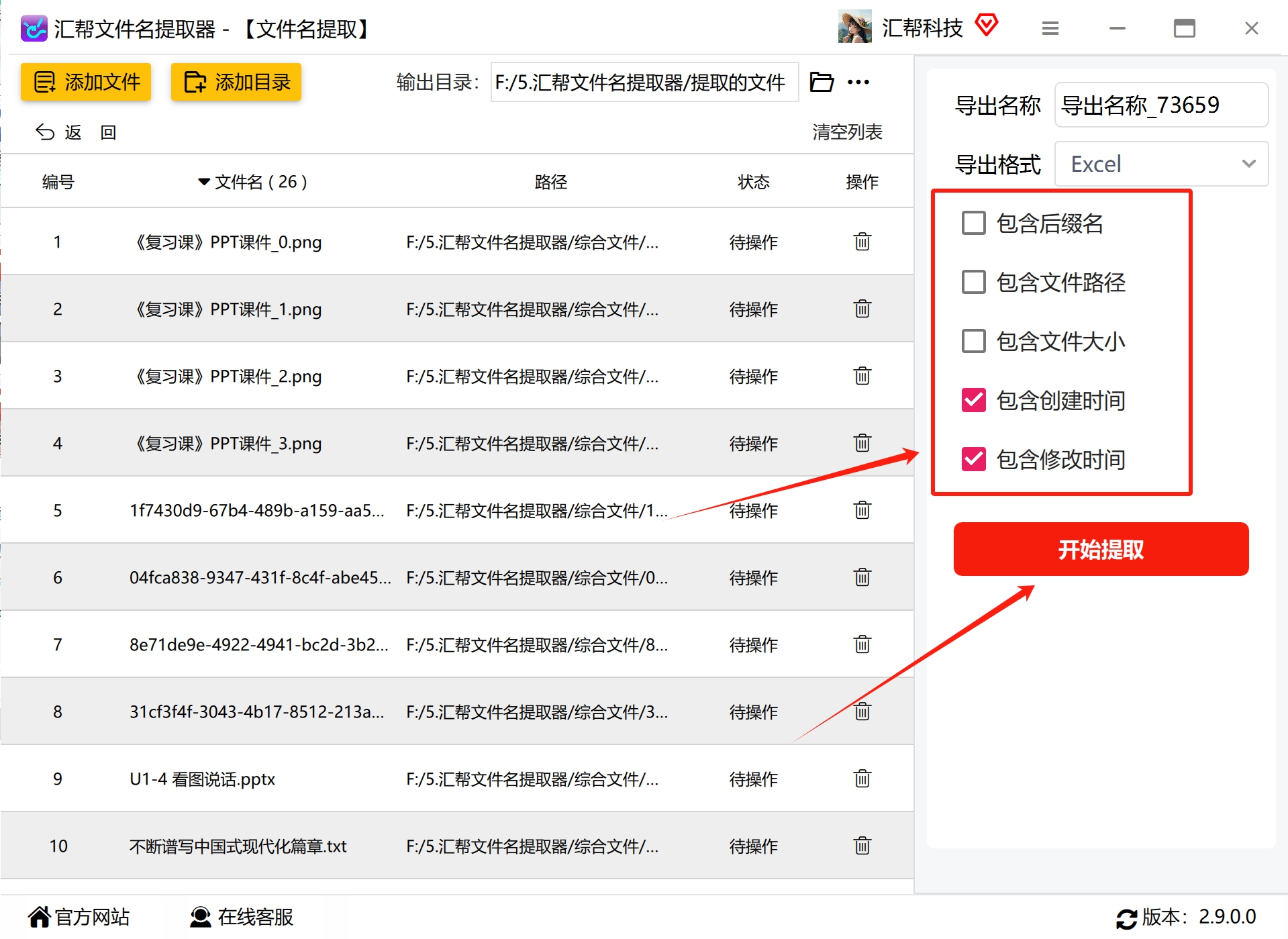
Task: Open 在线客服 link
Action: point(256,917)
